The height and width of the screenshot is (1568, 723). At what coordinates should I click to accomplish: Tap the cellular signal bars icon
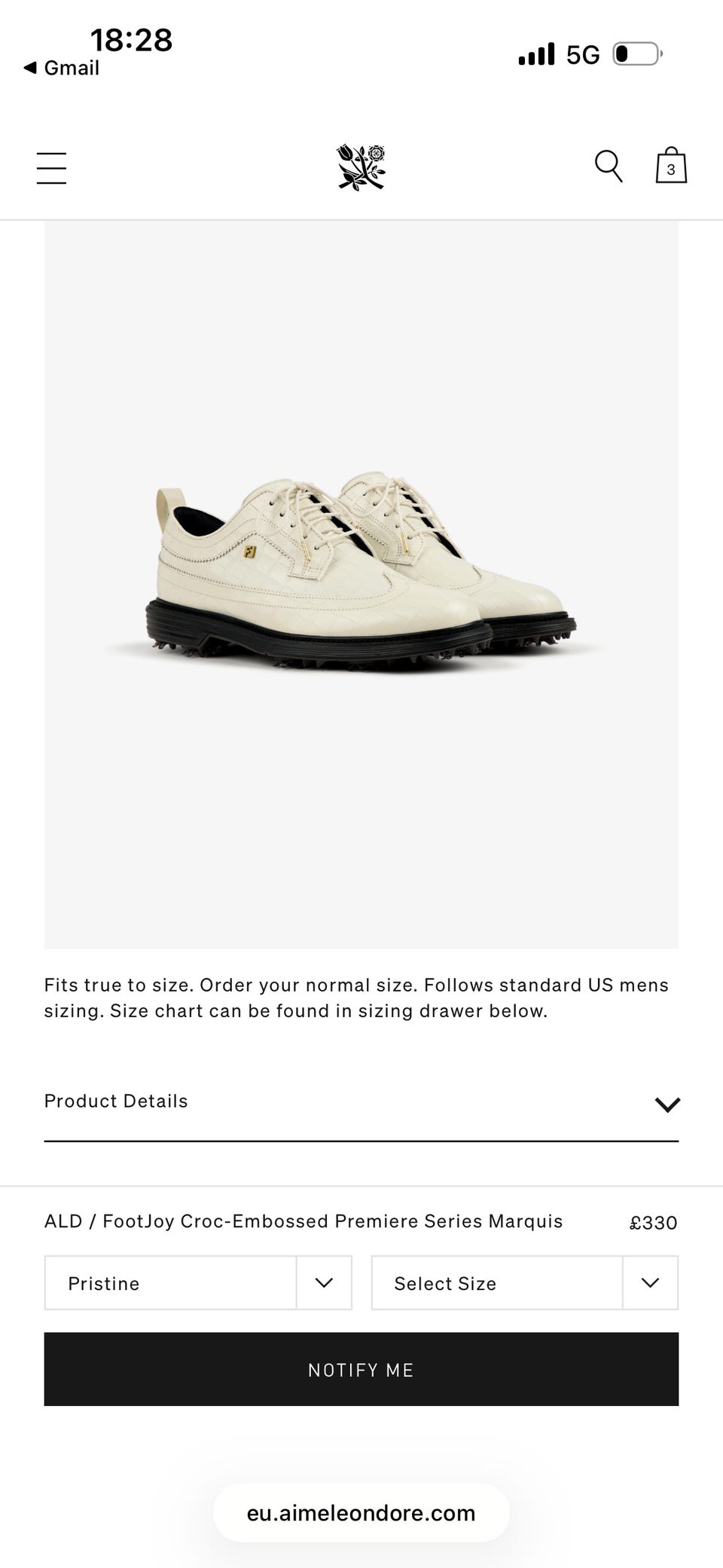pos(536,54)
